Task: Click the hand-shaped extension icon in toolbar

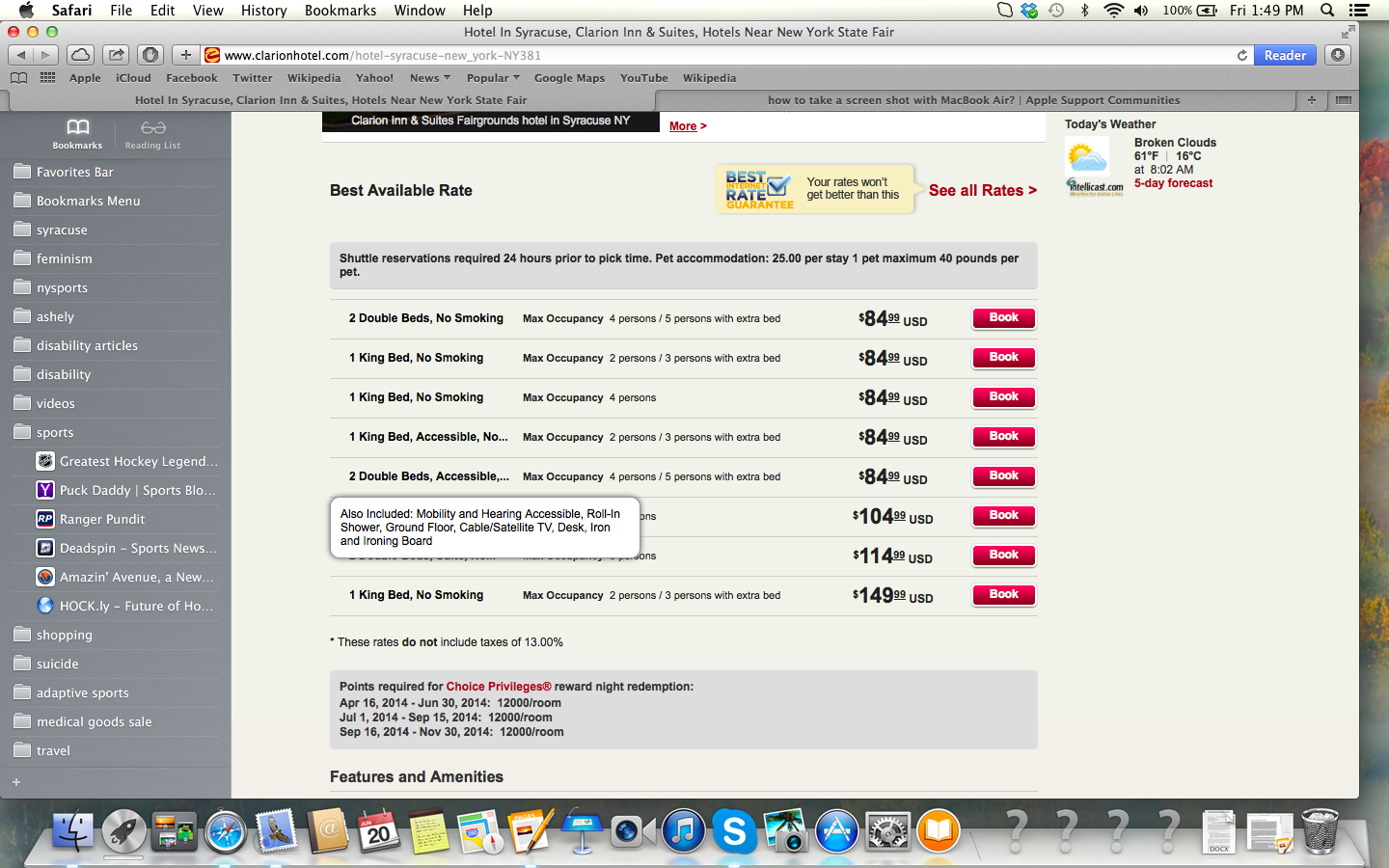Action: [x=150, y=55]
